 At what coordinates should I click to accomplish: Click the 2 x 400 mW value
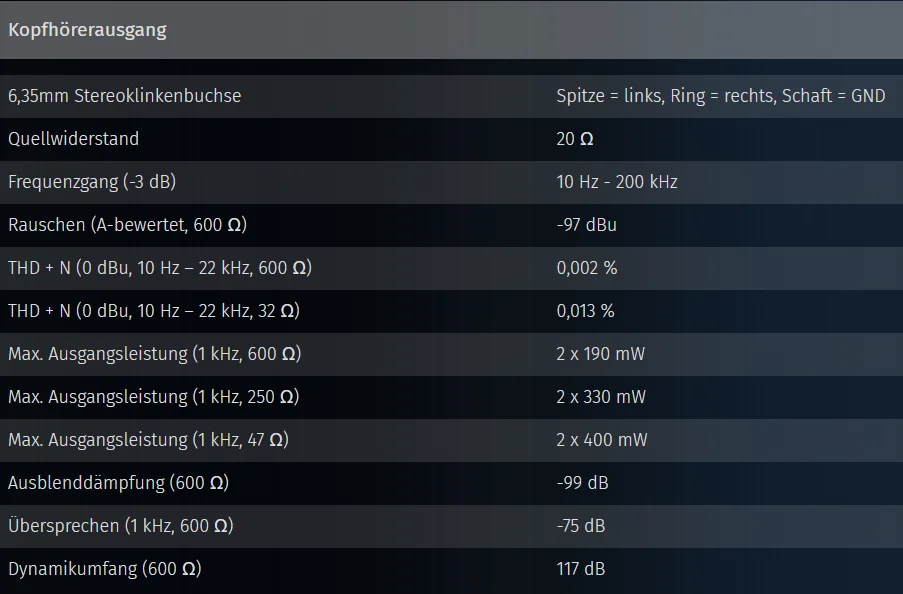602,440
